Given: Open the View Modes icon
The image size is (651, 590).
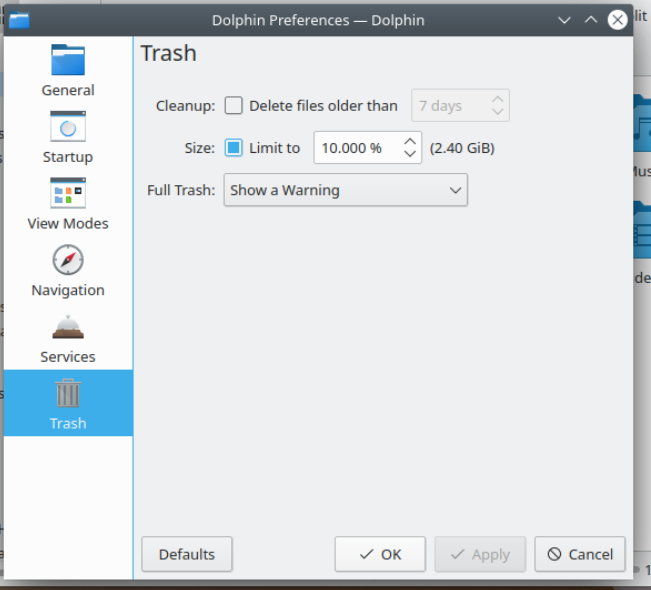Looking at the screenshot, I should pyautogui.click(x=68, y=193).
